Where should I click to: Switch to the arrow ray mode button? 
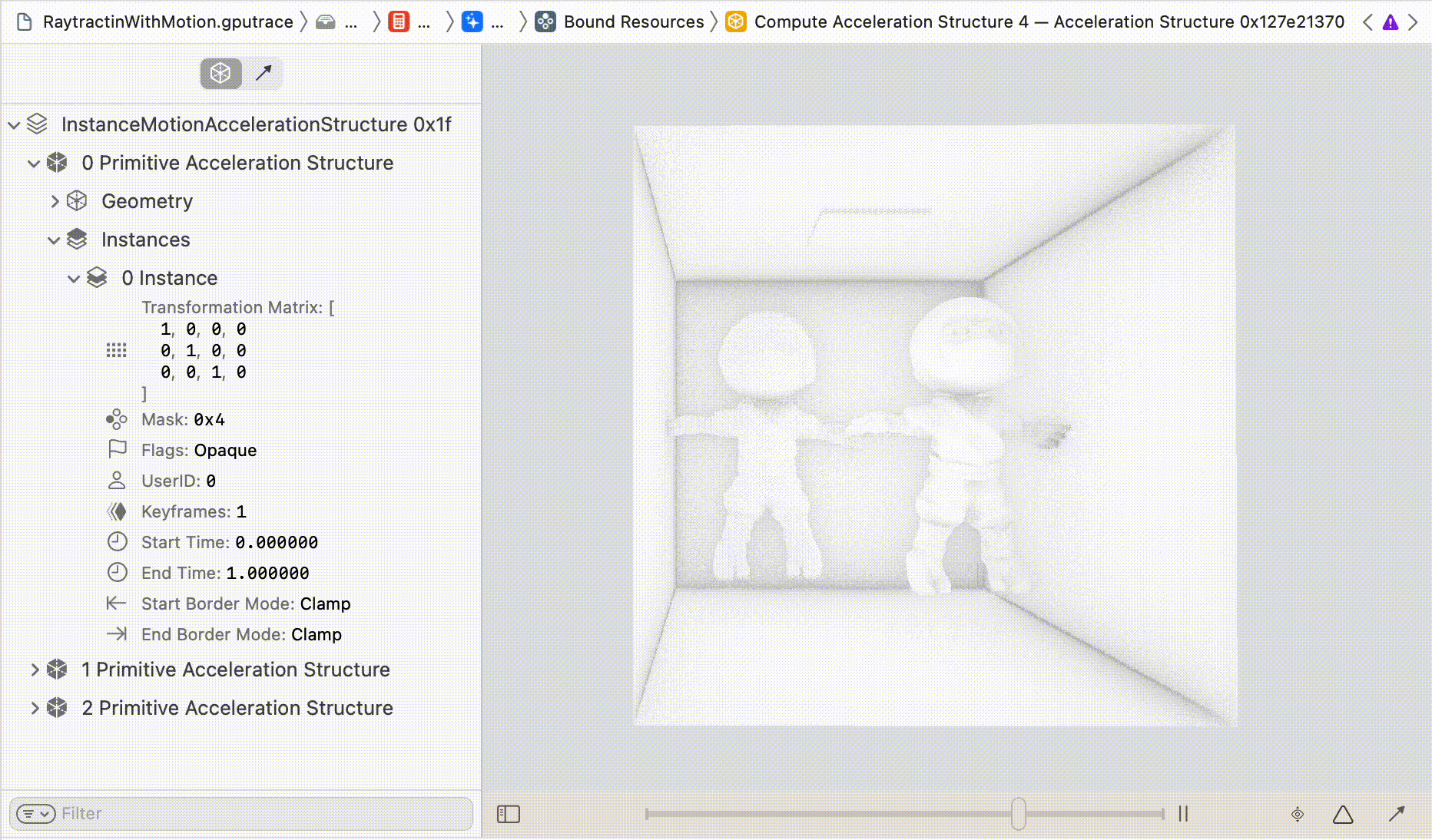point(264,74)
